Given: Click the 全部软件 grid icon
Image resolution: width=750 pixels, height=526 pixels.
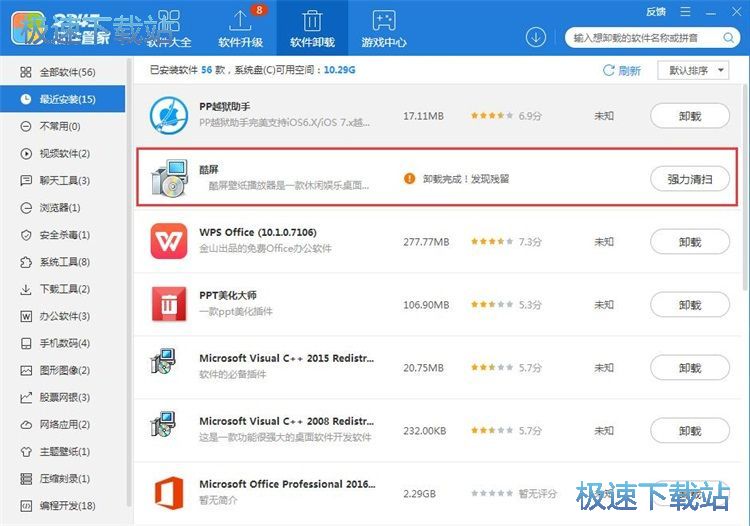Looking at the screenshot, I should coord(26,72).
